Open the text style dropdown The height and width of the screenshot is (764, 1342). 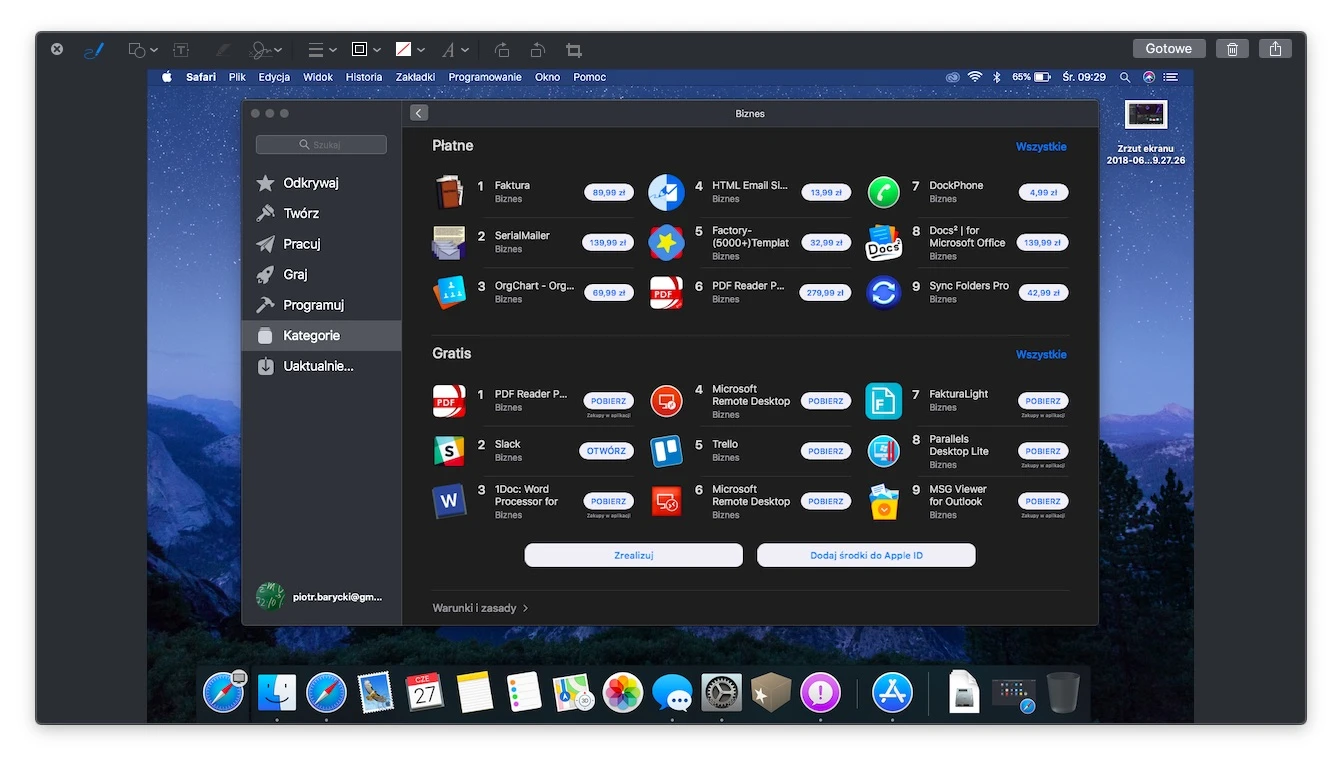[x=454, y=49]
